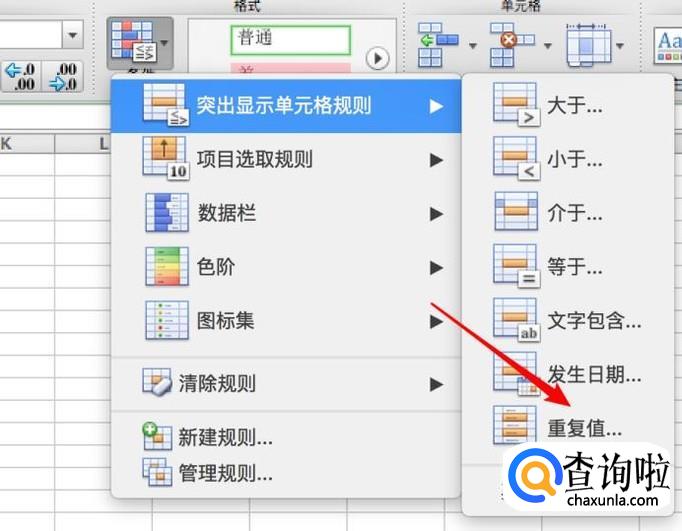
Task: Click the 数据栏 data bars icon
Action: click(x=167, y=213)
